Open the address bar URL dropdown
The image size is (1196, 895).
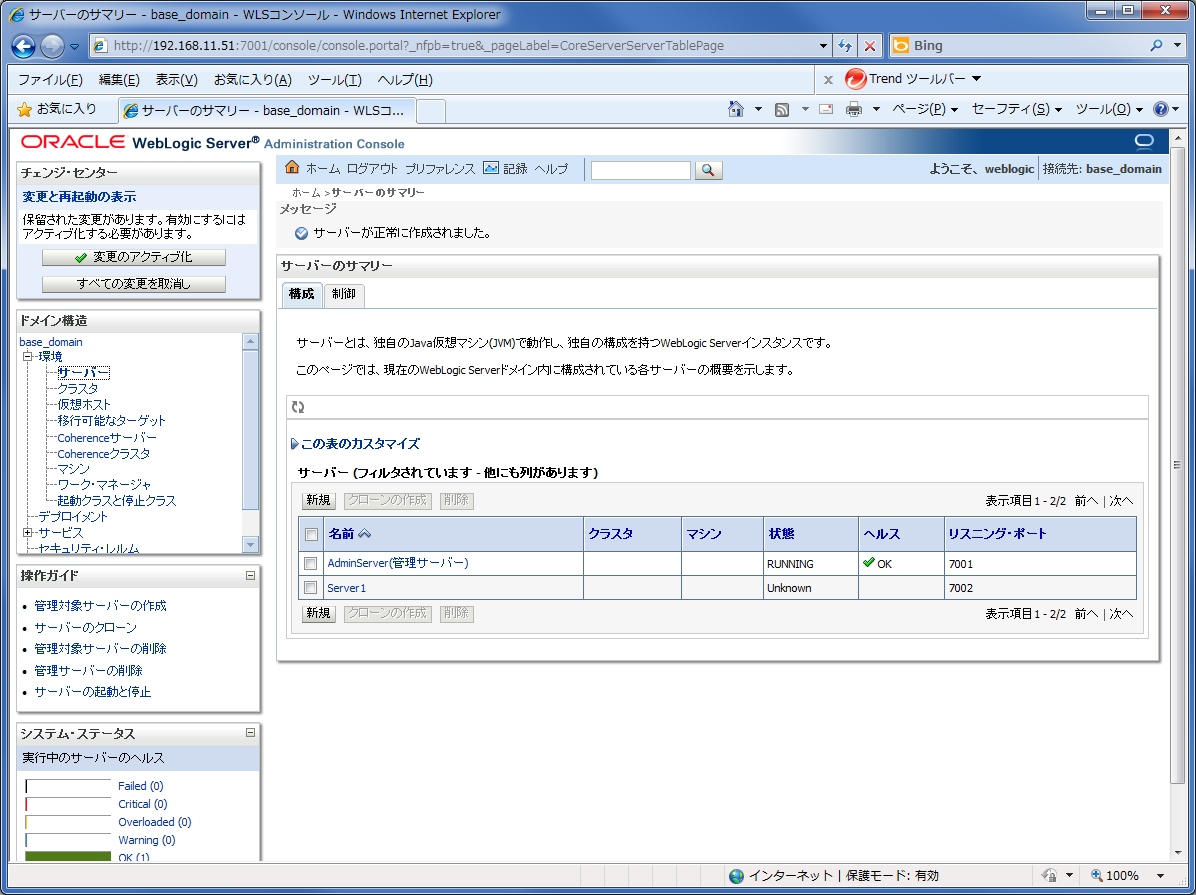pos(823,46)
